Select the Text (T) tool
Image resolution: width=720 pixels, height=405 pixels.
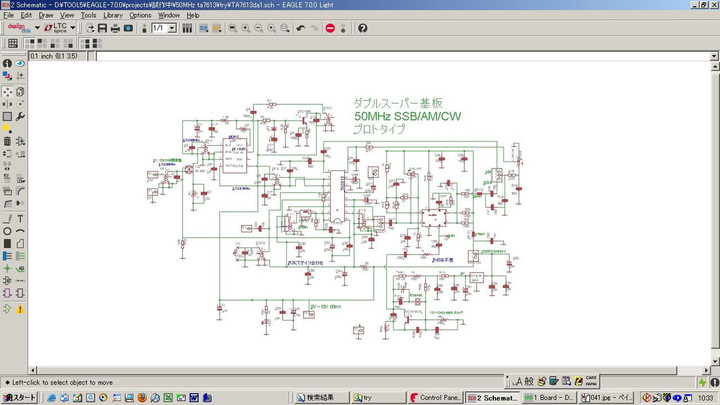20,218
